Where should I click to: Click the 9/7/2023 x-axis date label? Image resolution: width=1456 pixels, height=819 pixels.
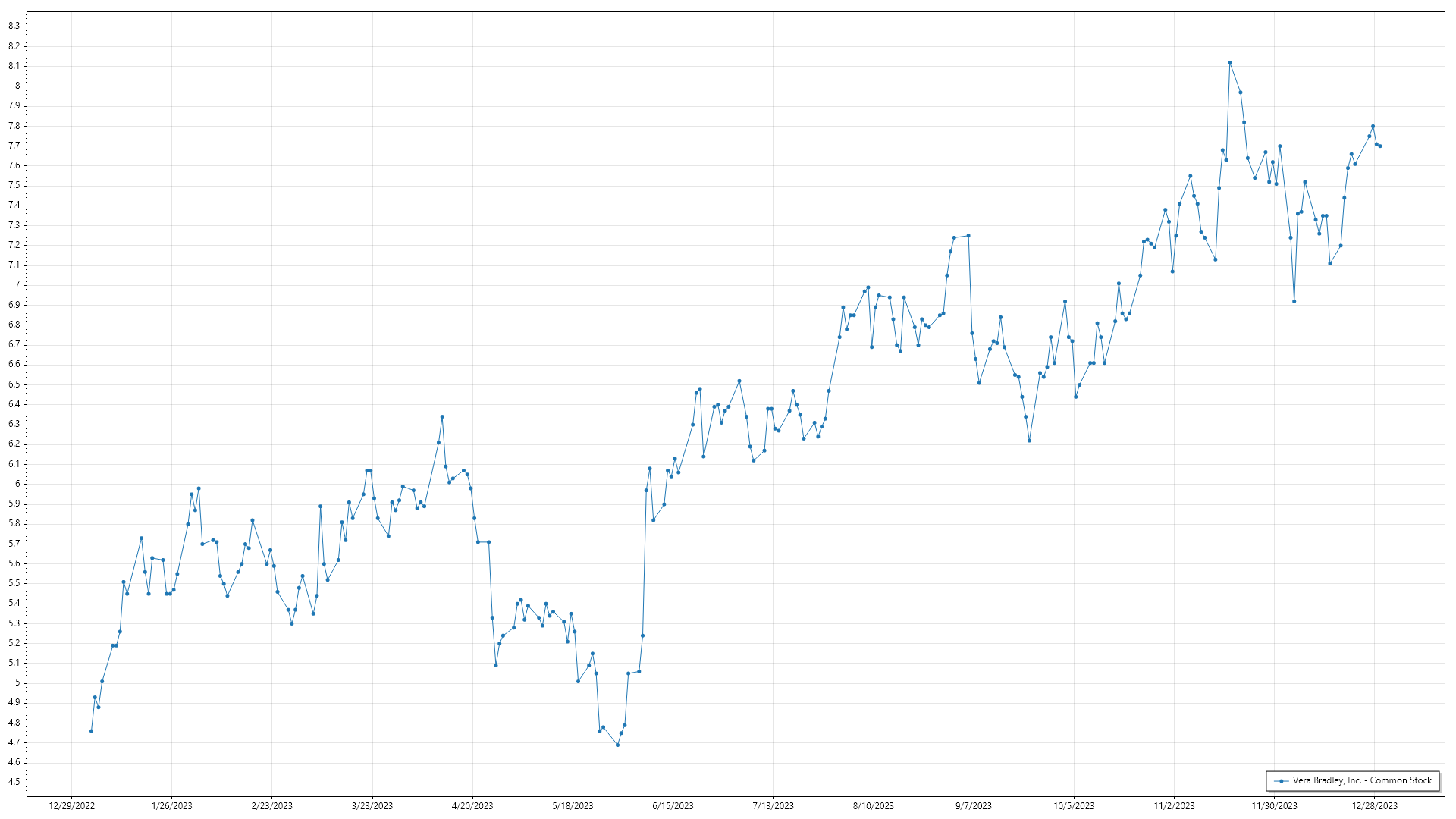[x=973, y=806]
